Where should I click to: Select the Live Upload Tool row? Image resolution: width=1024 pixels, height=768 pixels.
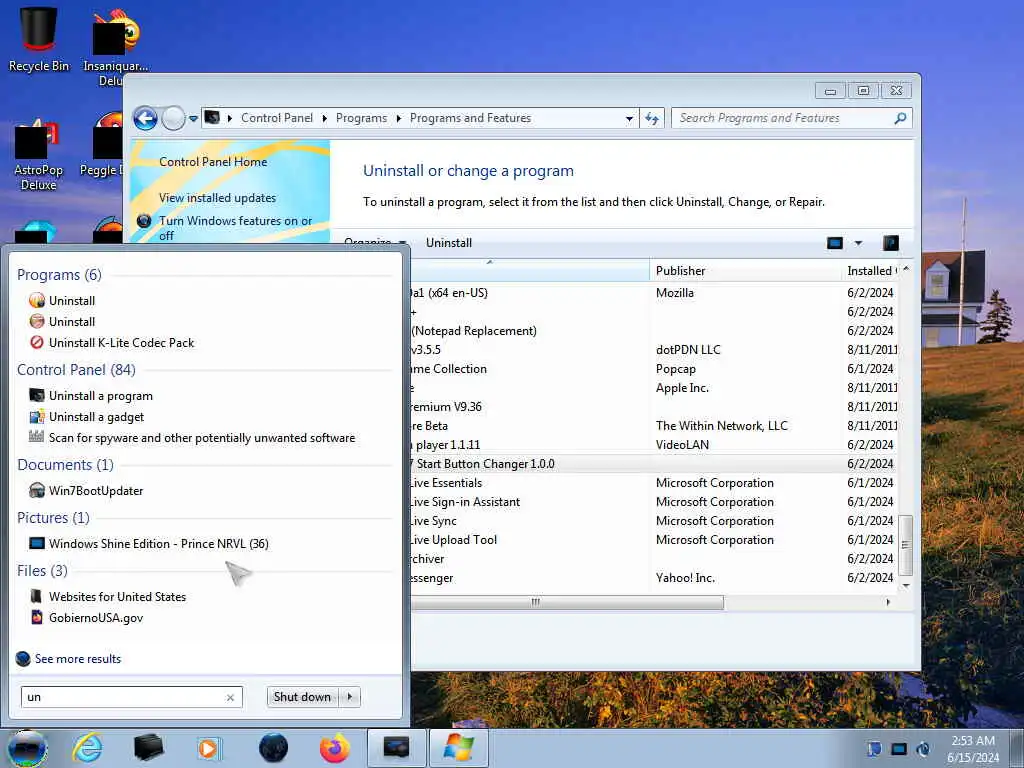(654, 539)
